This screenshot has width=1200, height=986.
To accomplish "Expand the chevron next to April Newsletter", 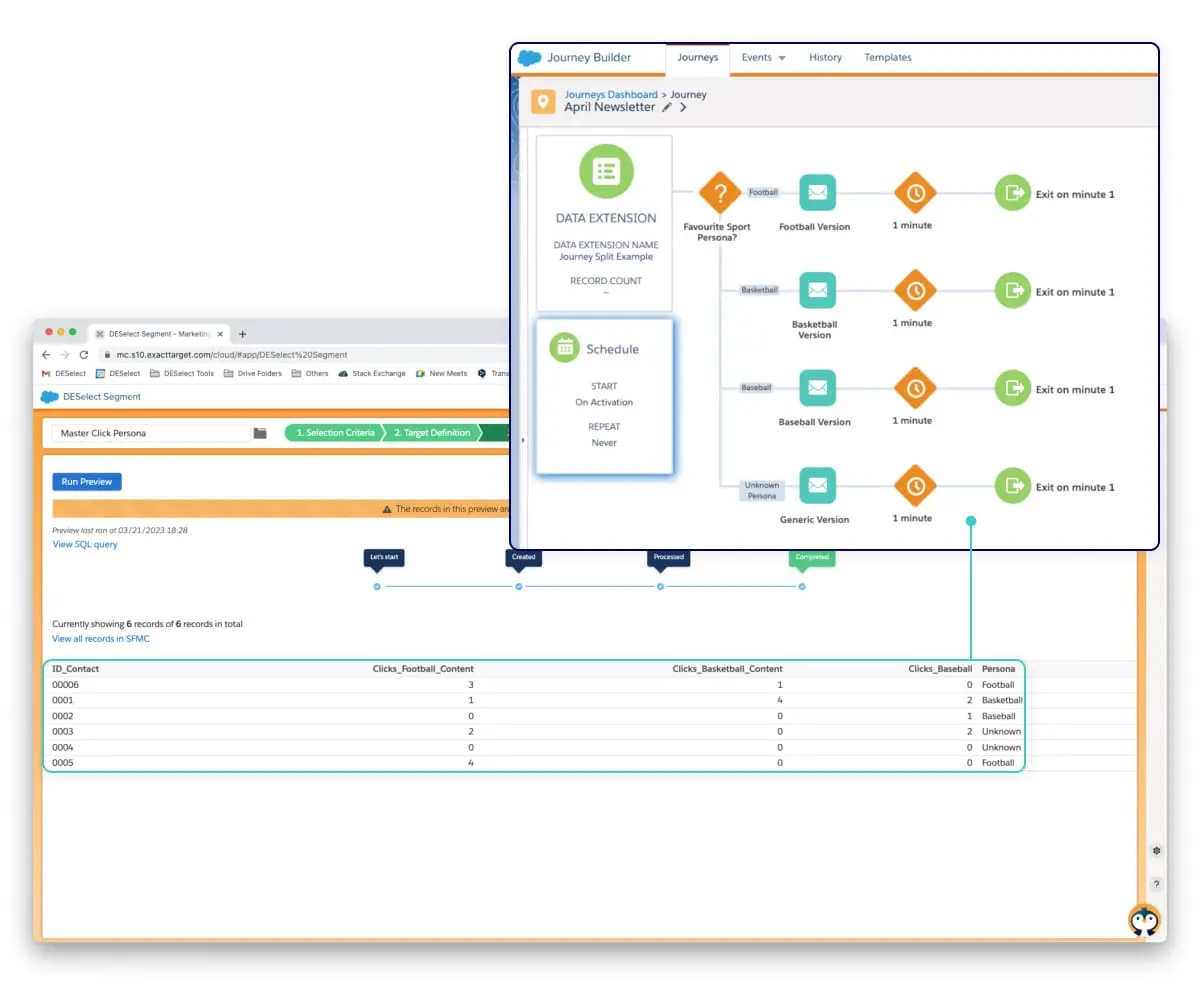I will coord(683,107).
